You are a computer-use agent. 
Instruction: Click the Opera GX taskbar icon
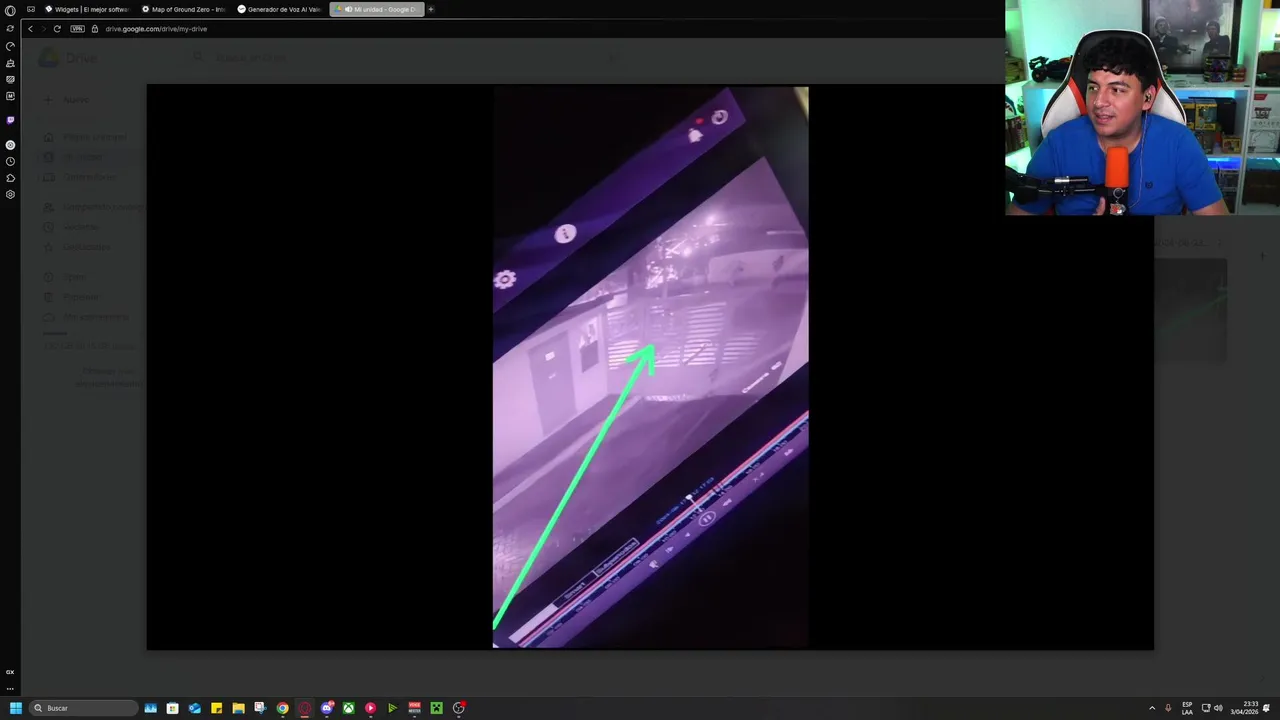click(304, 708)
